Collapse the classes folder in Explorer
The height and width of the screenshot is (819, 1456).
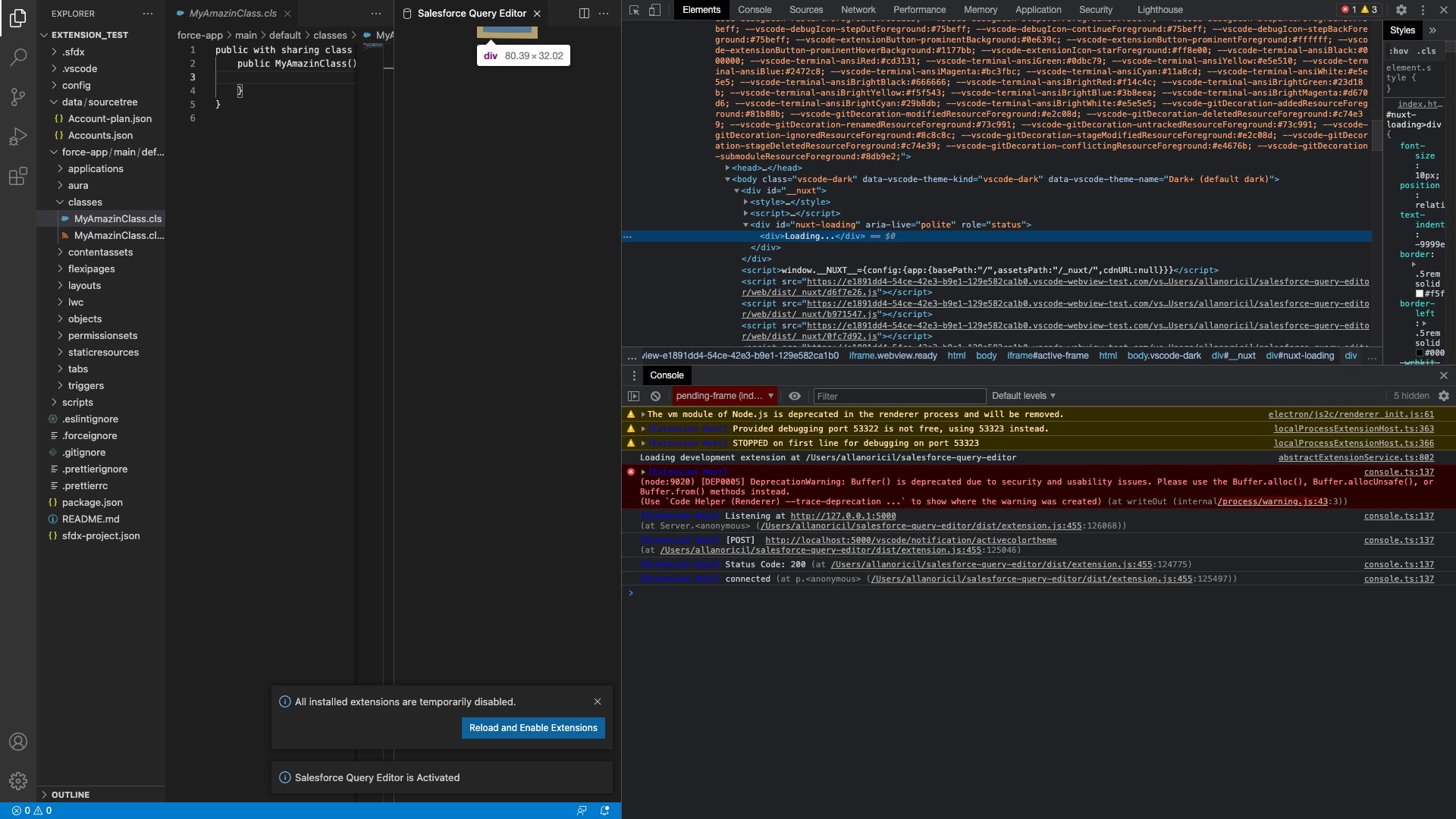pos(61,202)
